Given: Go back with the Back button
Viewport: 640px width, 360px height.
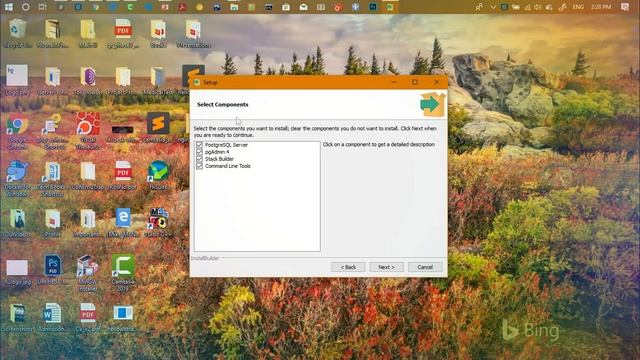Looking at the screenshot, I should coord(348,267).
